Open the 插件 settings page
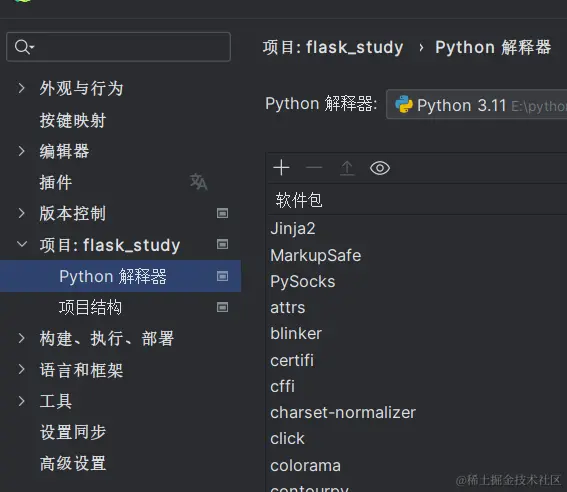Screen dimensions: 567x492 point(56,182)
